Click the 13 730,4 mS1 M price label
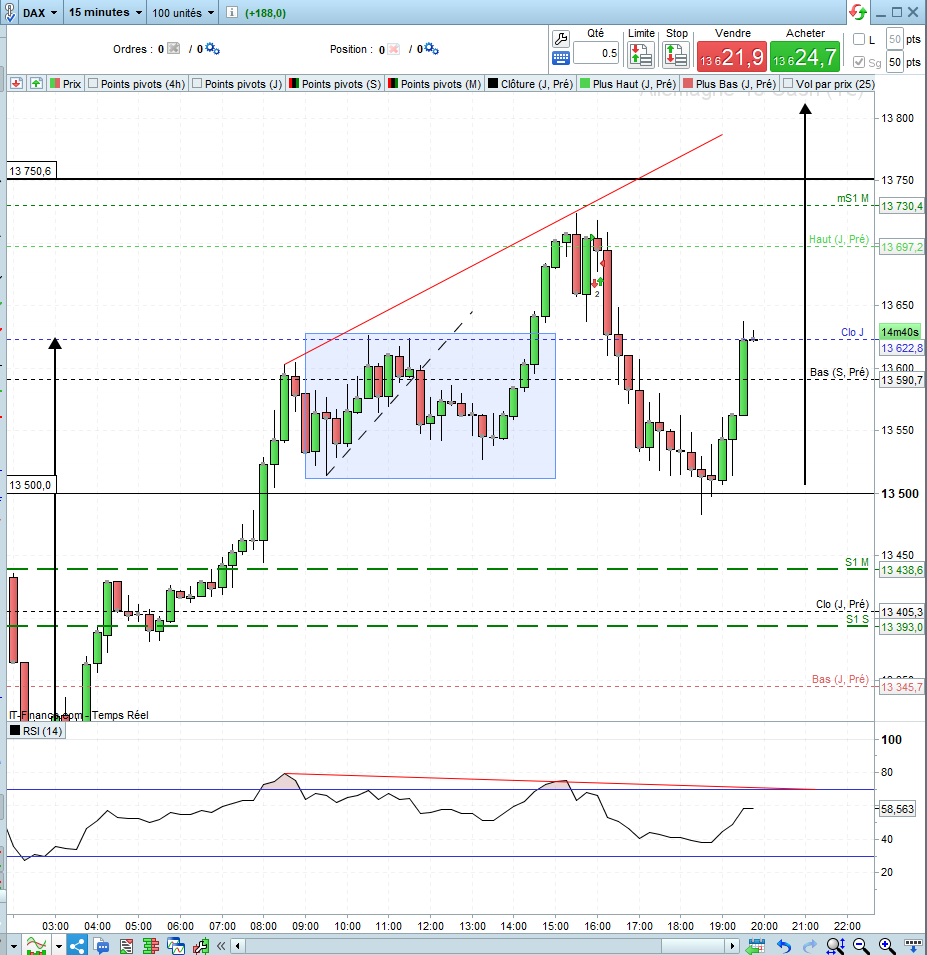The image size is (927, 955). click(901, 206)
